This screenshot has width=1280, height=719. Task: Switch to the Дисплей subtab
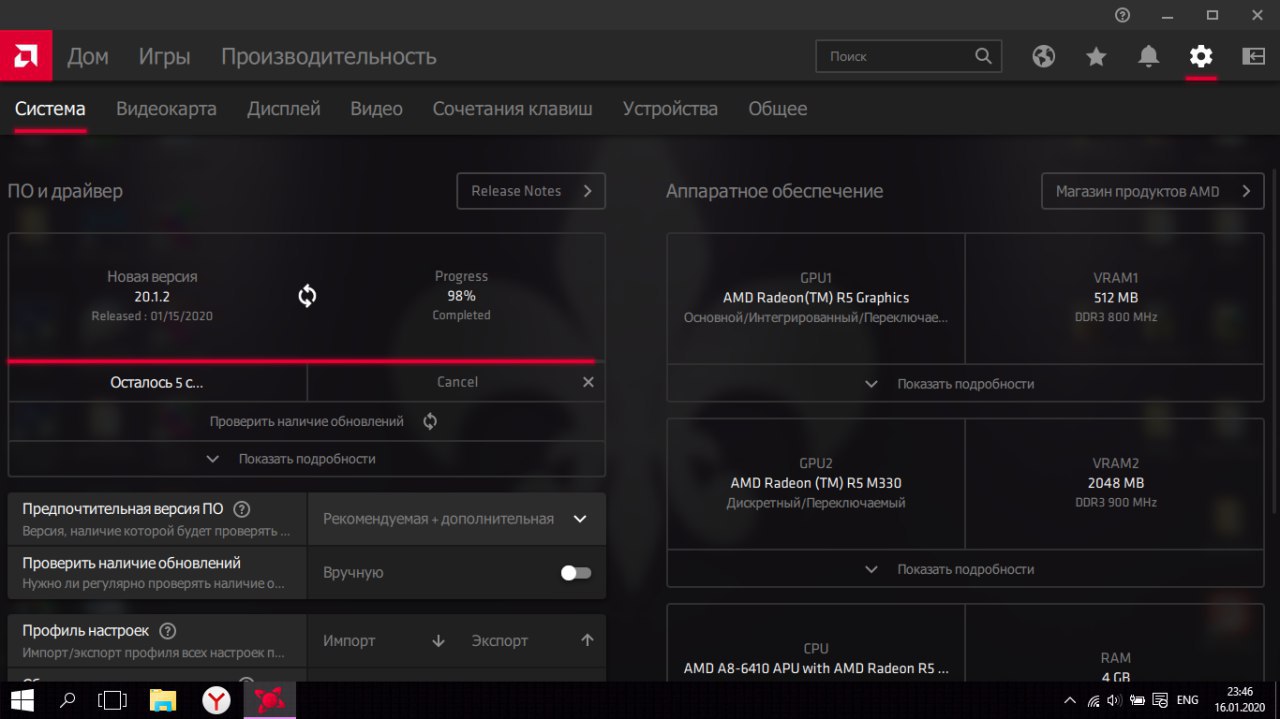click(284, 109)
